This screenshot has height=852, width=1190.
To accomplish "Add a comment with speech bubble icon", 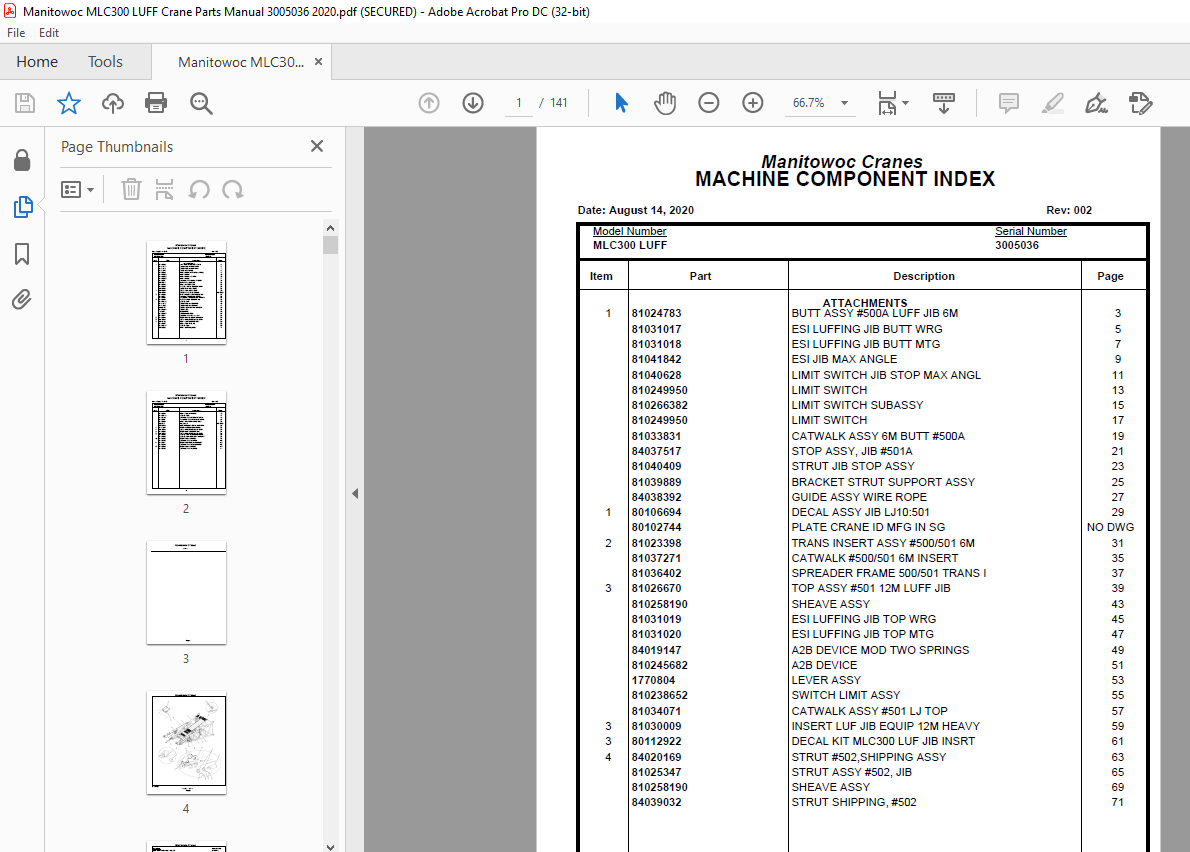I will [1009, 103].
